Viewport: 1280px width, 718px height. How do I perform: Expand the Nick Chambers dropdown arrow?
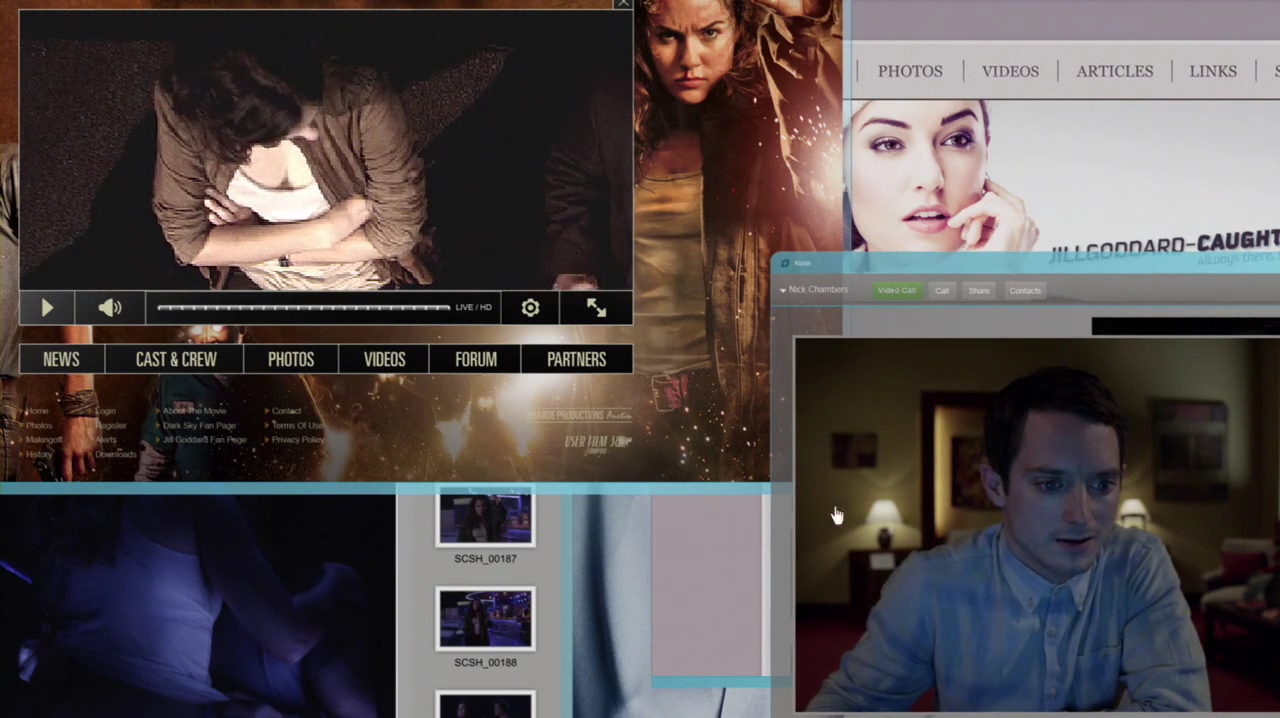783,290
